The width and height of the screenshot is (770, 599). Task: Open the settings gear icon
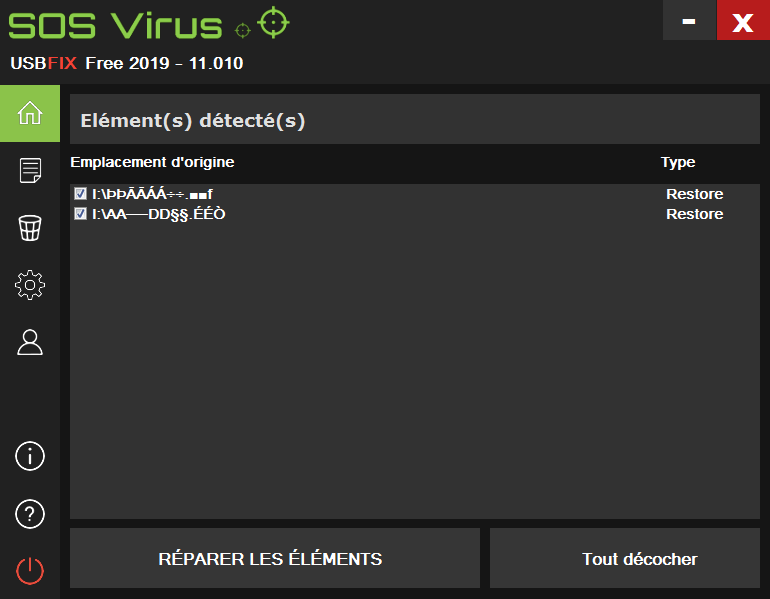point(30,285)
